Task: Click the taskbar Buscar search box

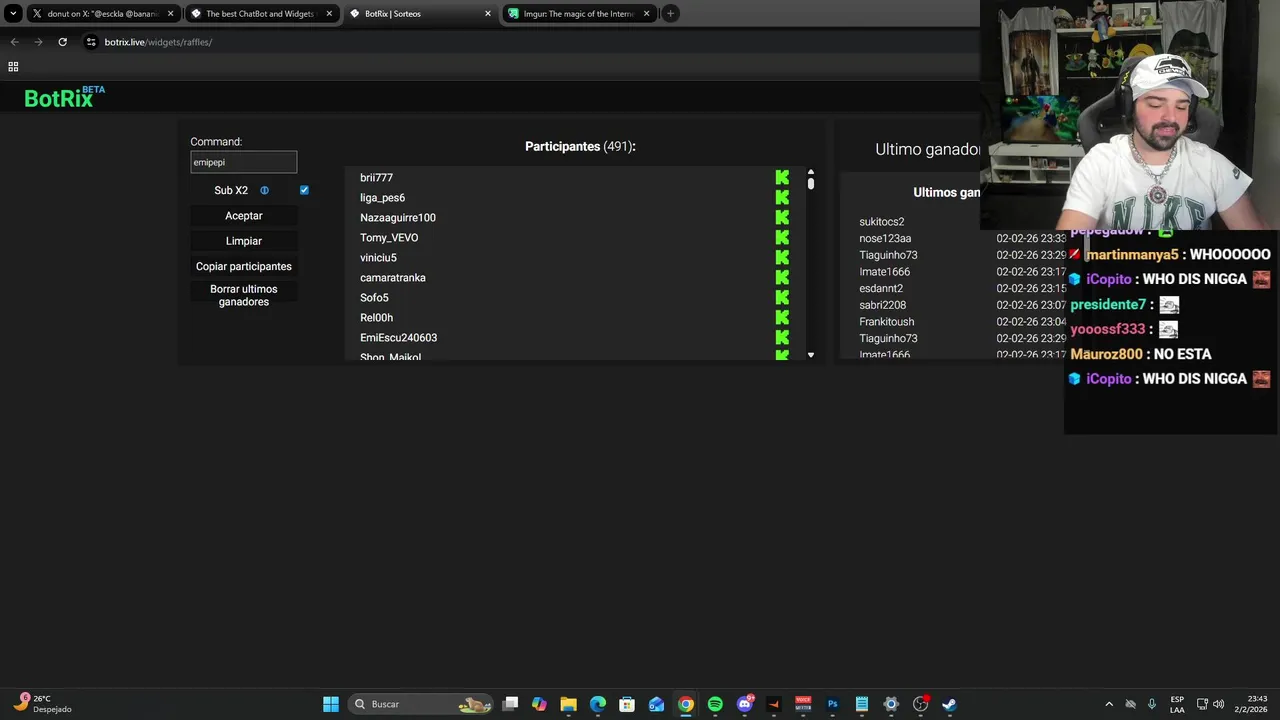Action: (421, 704)
